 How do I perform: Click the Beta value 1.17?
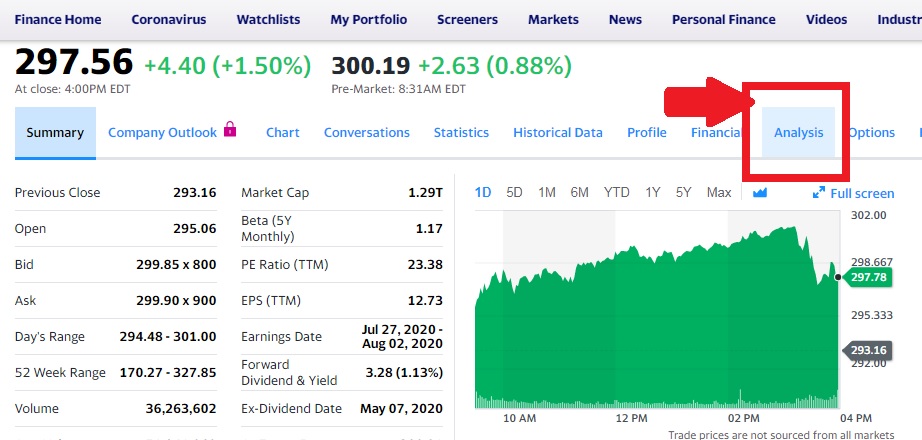(429, 229)
